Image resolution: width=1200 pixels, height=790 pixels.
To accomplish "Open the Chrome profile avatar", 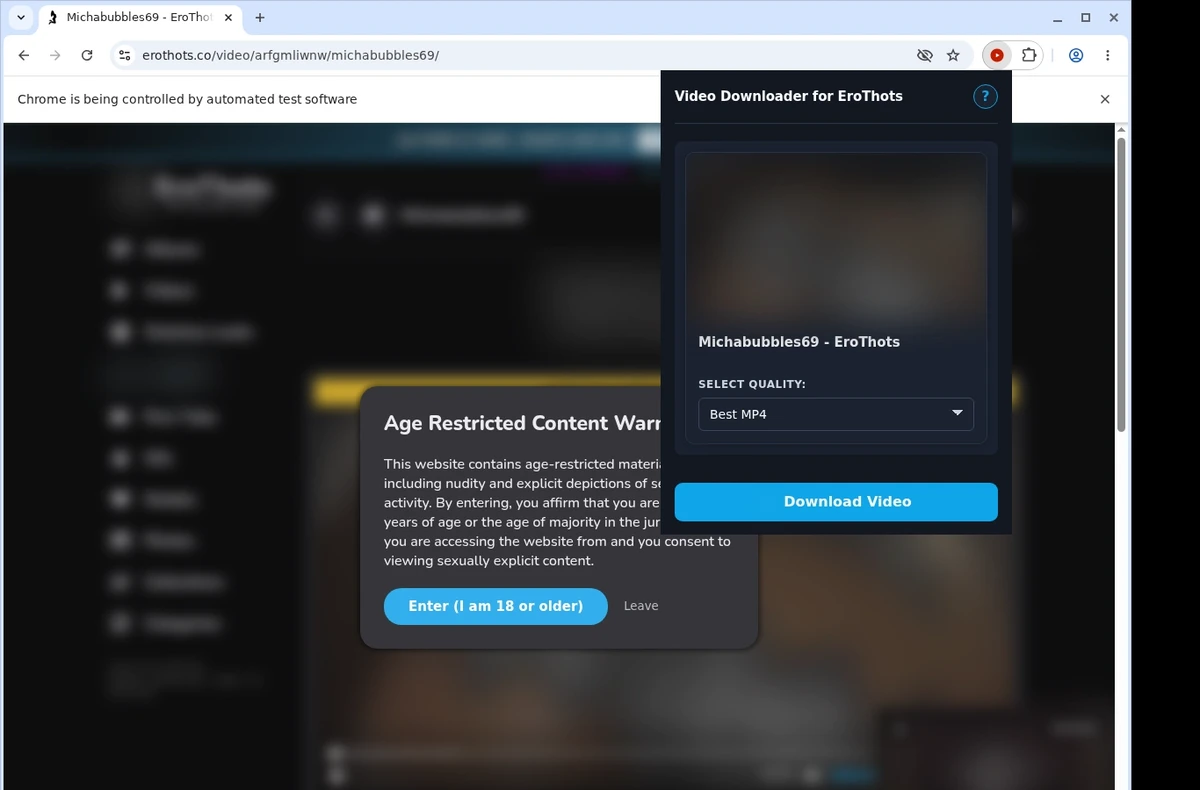I will pos(1076,56).
